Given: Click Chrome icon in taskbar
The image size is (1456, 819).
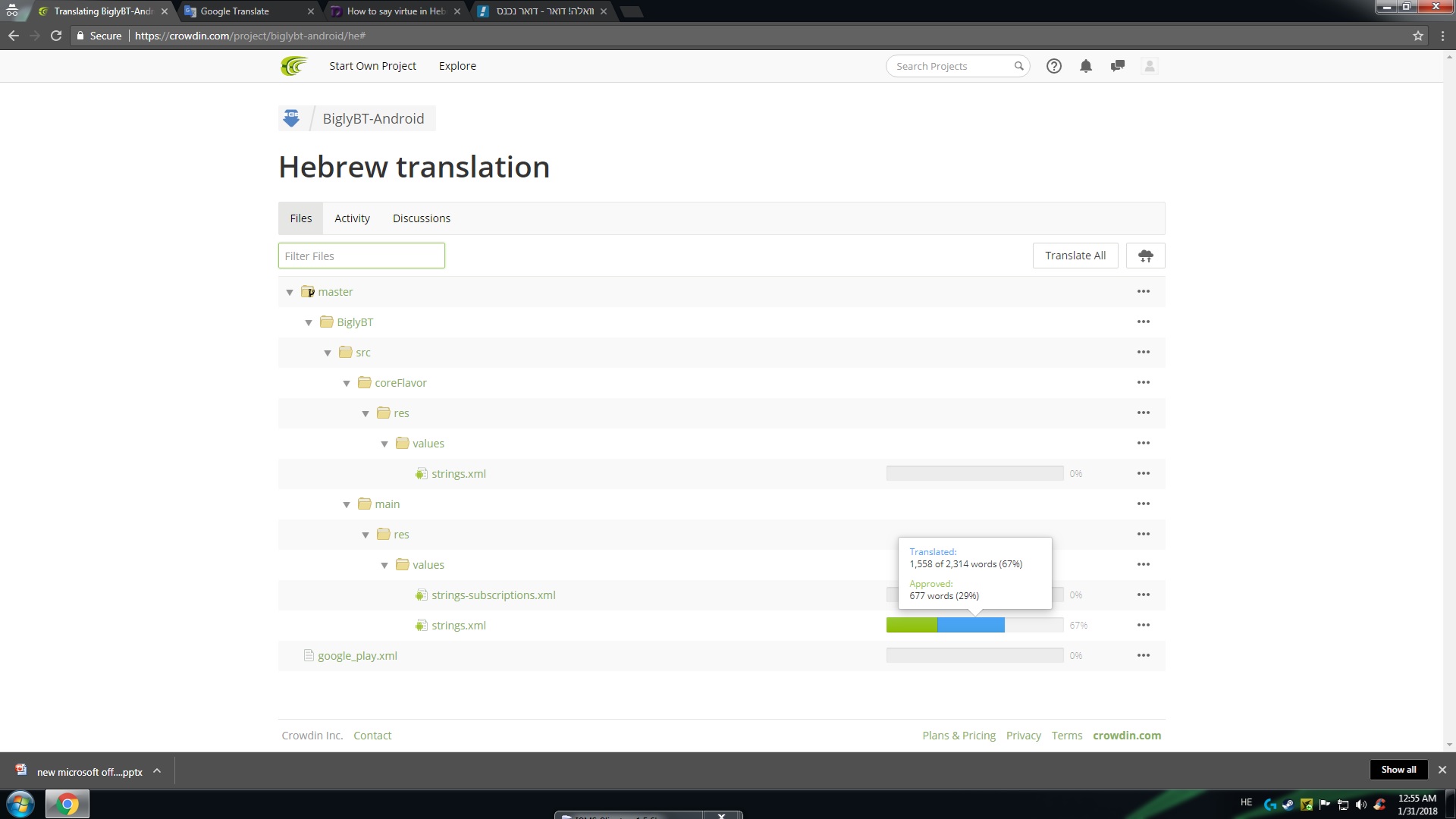Looking at the screenshot, I should [x=67, y=804].
